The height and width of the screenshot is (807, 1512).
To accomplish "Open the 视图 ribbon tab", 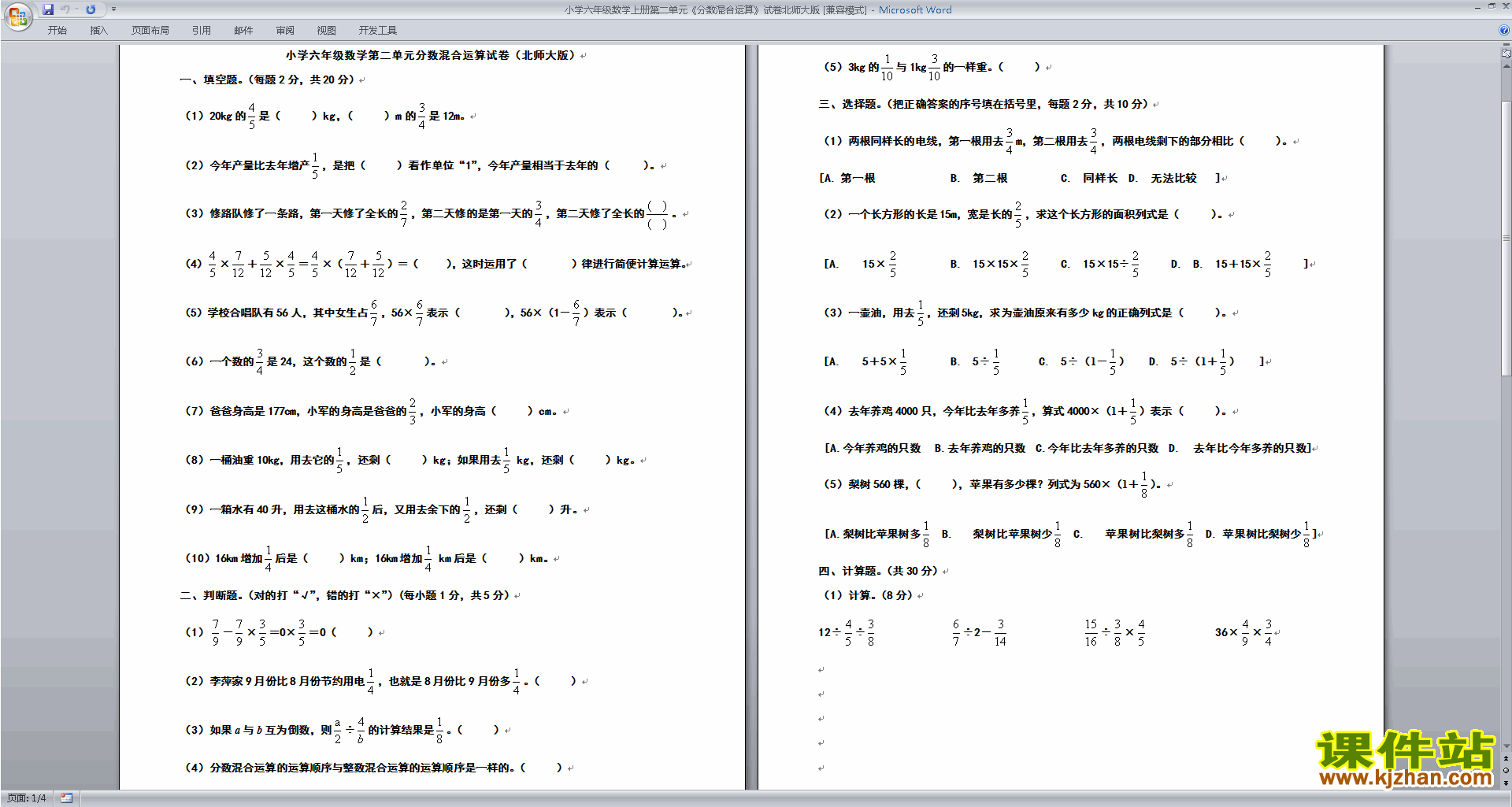I will pyautogui.click(x=327, y=31).
